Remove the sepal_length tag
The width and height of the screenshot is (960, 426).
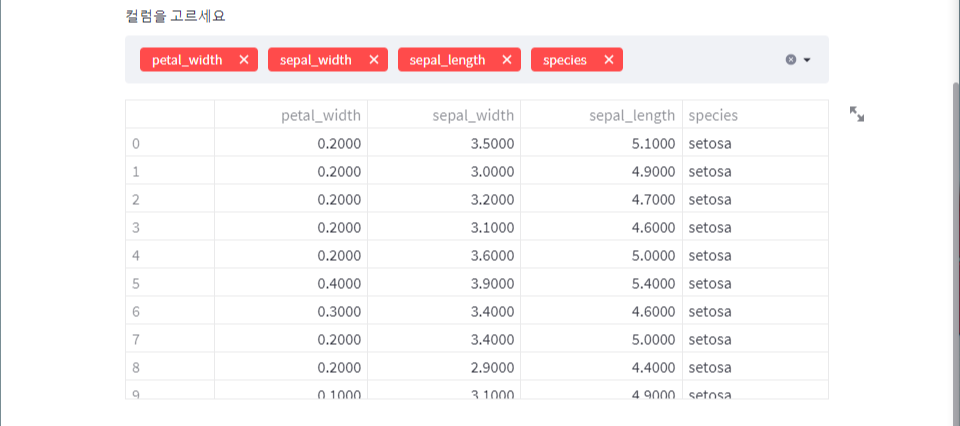point(506,60)
